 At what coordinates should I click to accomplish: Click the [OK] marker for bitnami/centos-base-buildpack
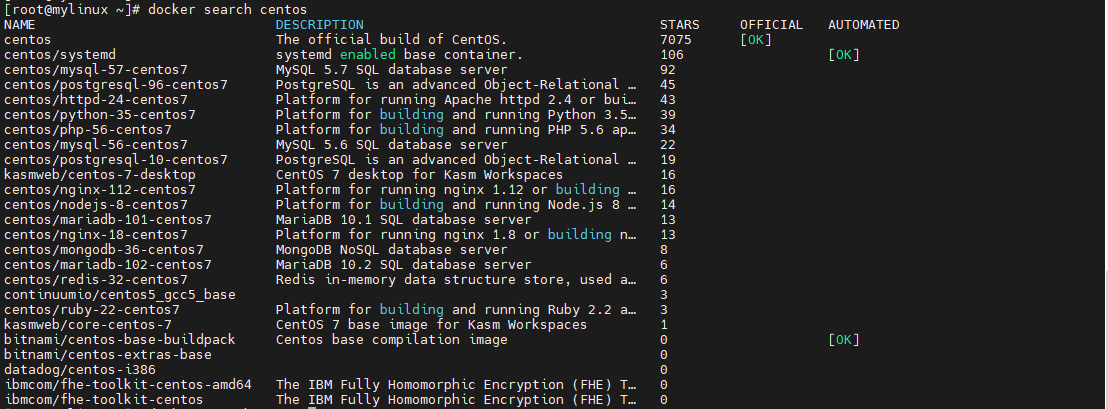[844, 339]
